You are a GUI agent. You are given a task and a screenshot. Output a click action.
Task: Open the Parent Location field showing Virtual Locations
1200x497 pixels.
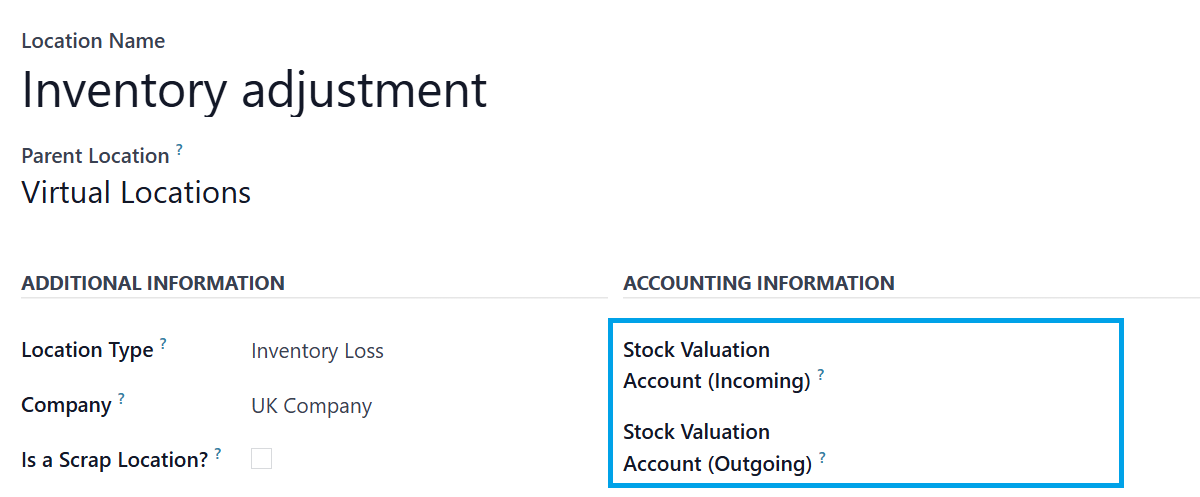(x=136, y=192)
